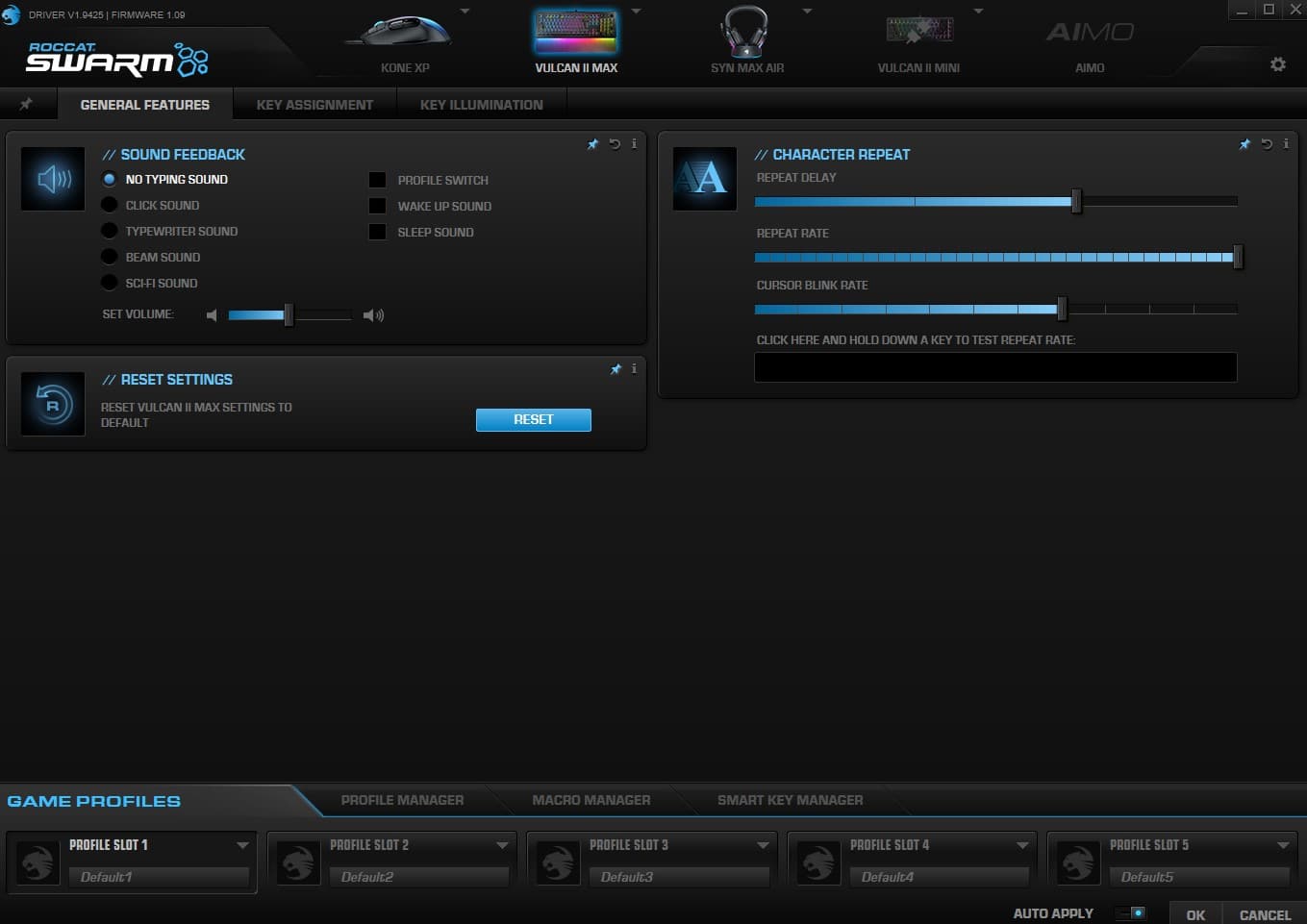The height and width of the screenshot is (924, 1307).
Task: Click Profile Slot 2 Roccat logo icon
Action: pos(298,862)
